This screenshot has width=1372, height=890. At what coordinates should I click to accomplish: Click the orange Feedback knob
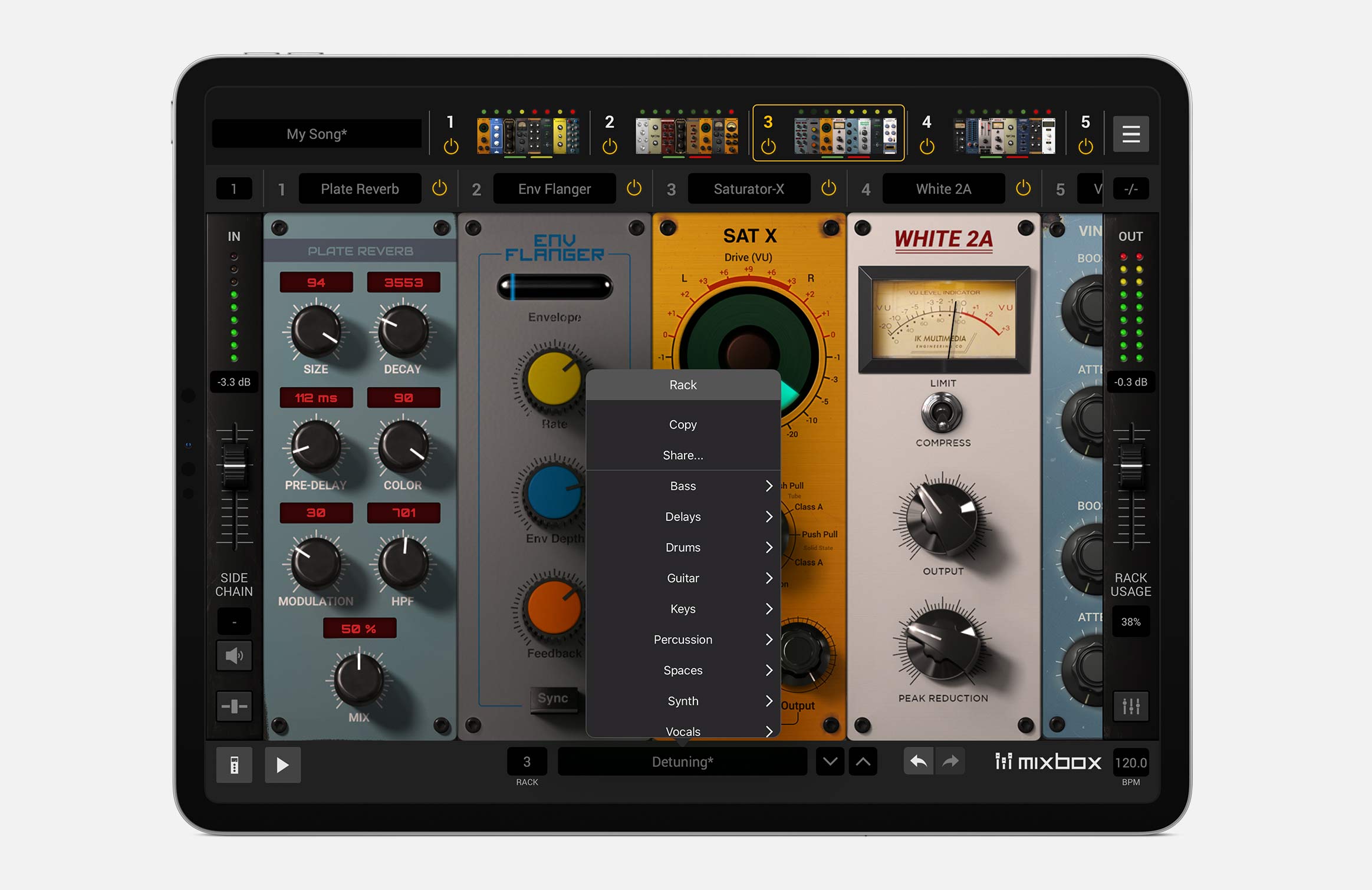click(x=554, y=607)
